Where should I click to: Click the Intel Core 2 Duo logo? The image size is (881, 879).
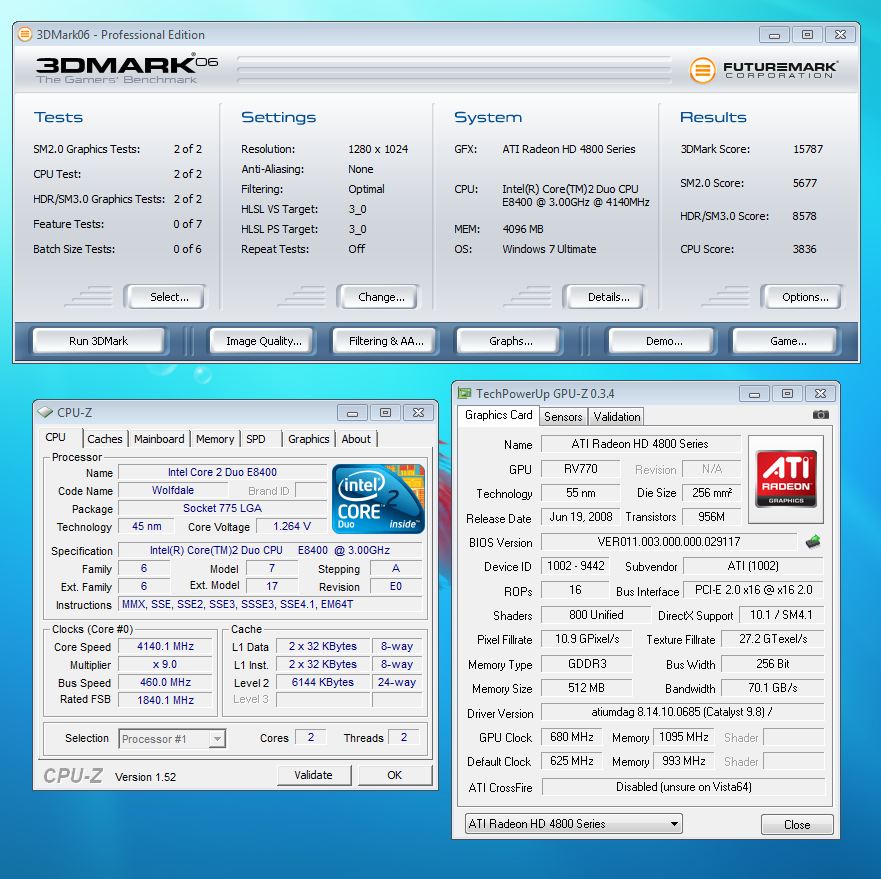(378, 498)
